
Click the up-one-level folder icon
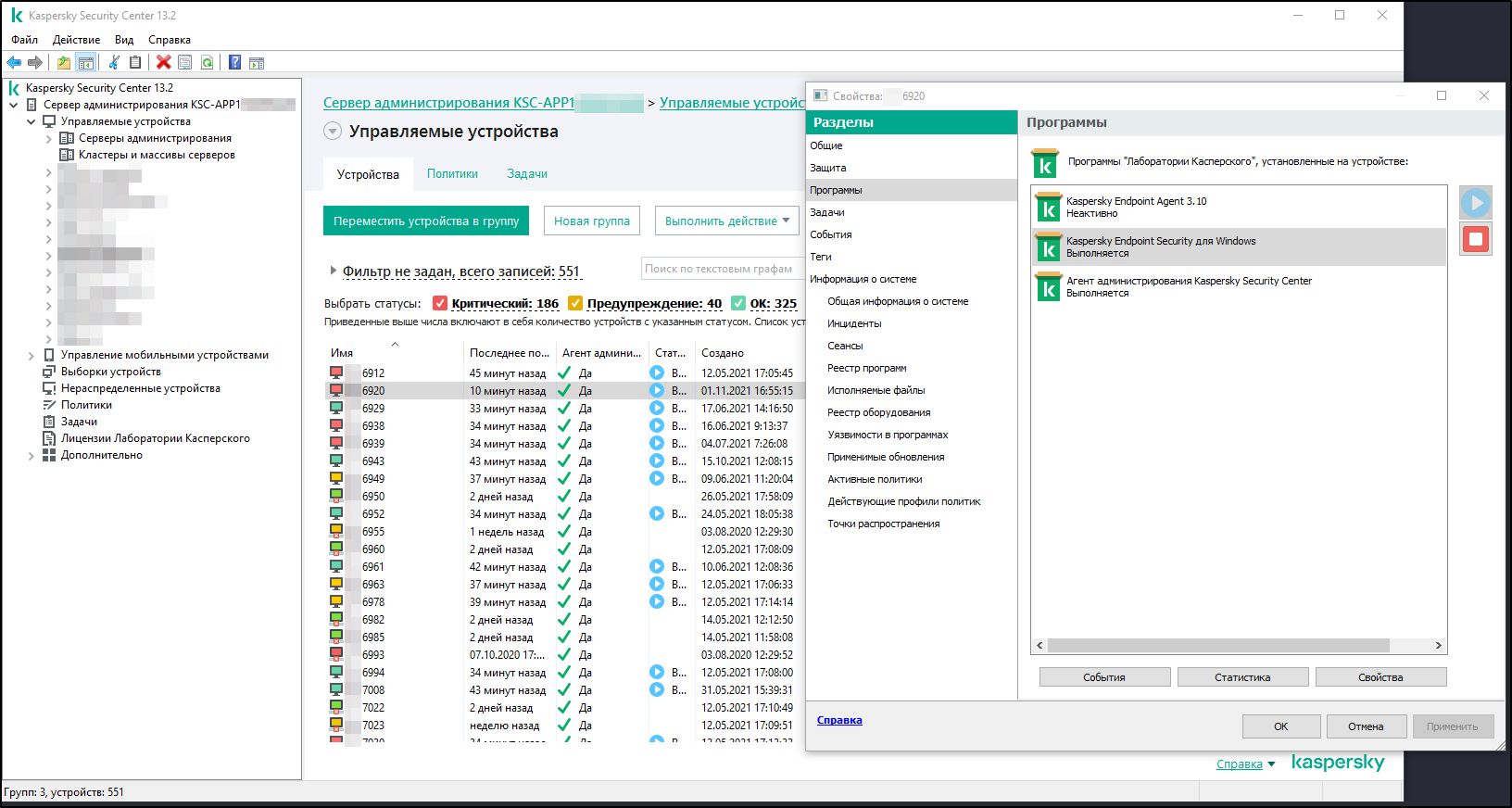point(63,62)
